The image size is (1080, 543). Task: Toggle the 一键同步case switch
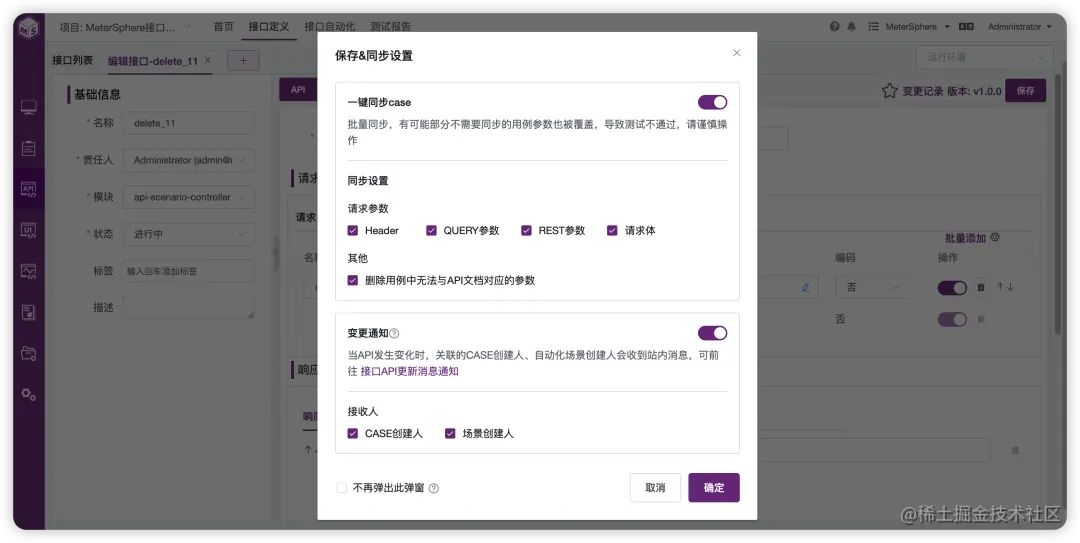712,103
